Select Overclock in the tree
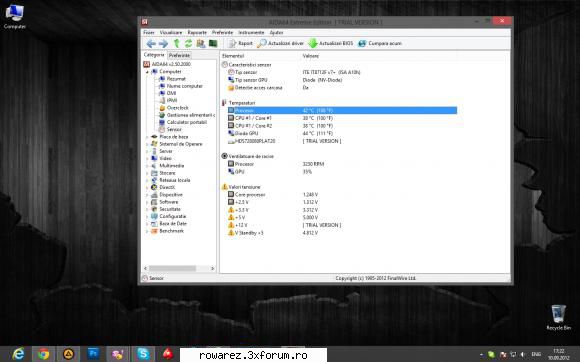Screen dimensions: 580x362 [x=174, y=108]
